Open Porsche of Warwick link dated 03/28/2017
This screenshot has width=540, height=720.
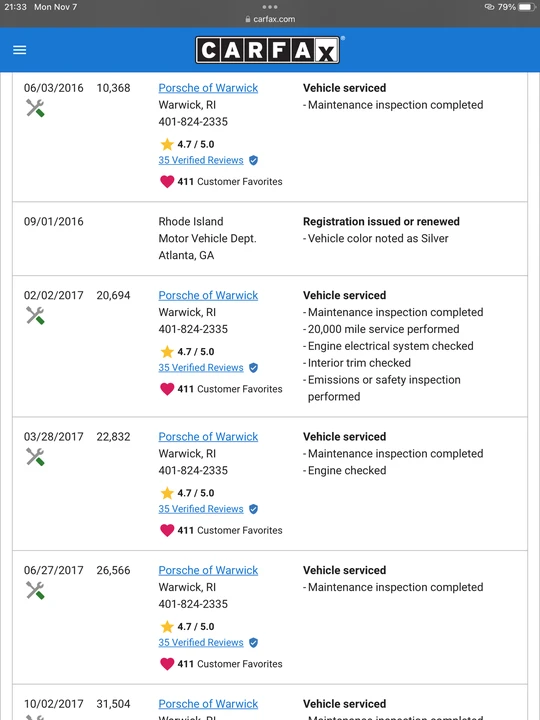[208, 437]
